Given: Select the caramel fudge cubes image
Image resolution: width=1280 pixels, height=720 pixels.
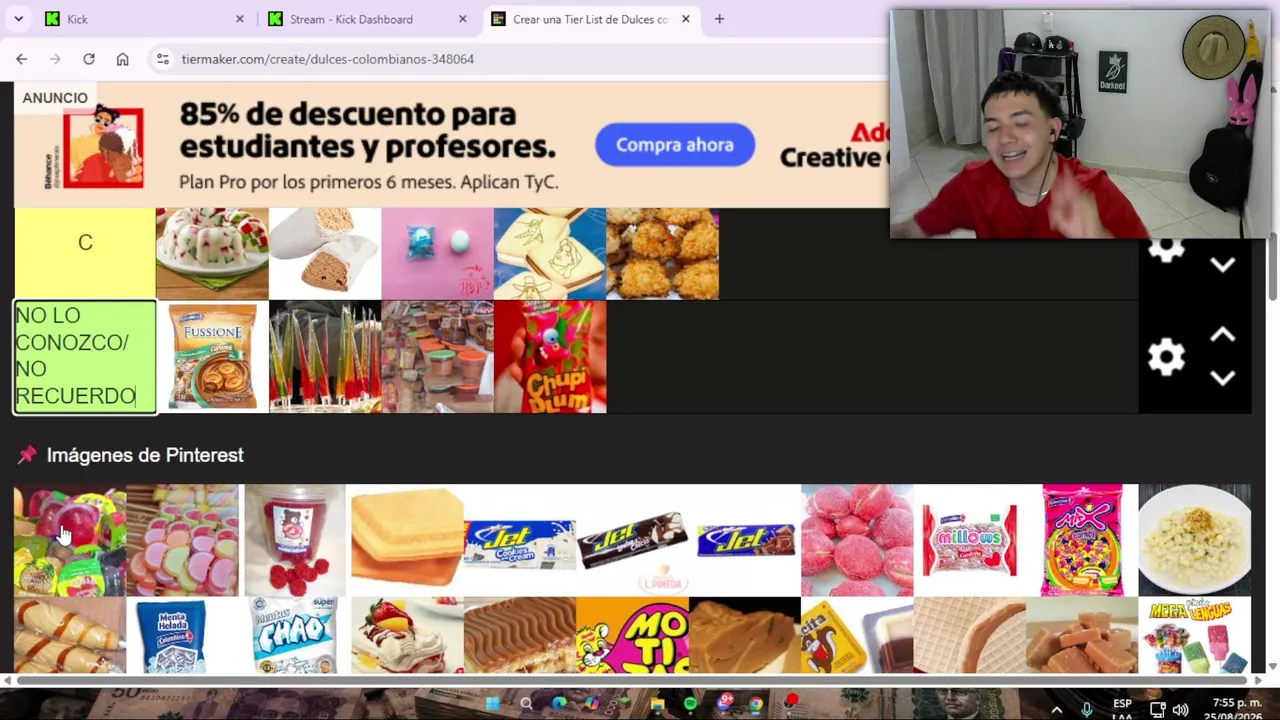Looking at the screenshot, I should pos(1082,635).
